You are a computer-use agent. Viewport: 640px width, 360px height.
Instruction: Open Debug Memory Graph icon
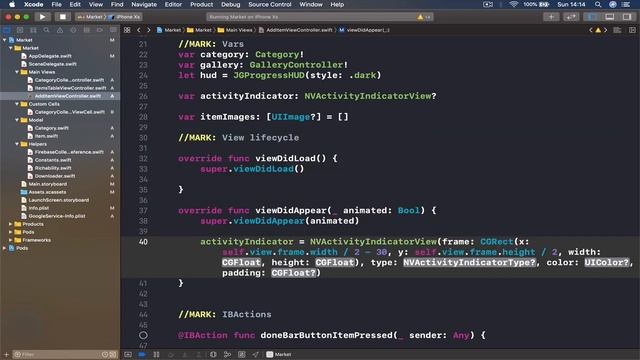pyautogui.click(x=227, y=355)
